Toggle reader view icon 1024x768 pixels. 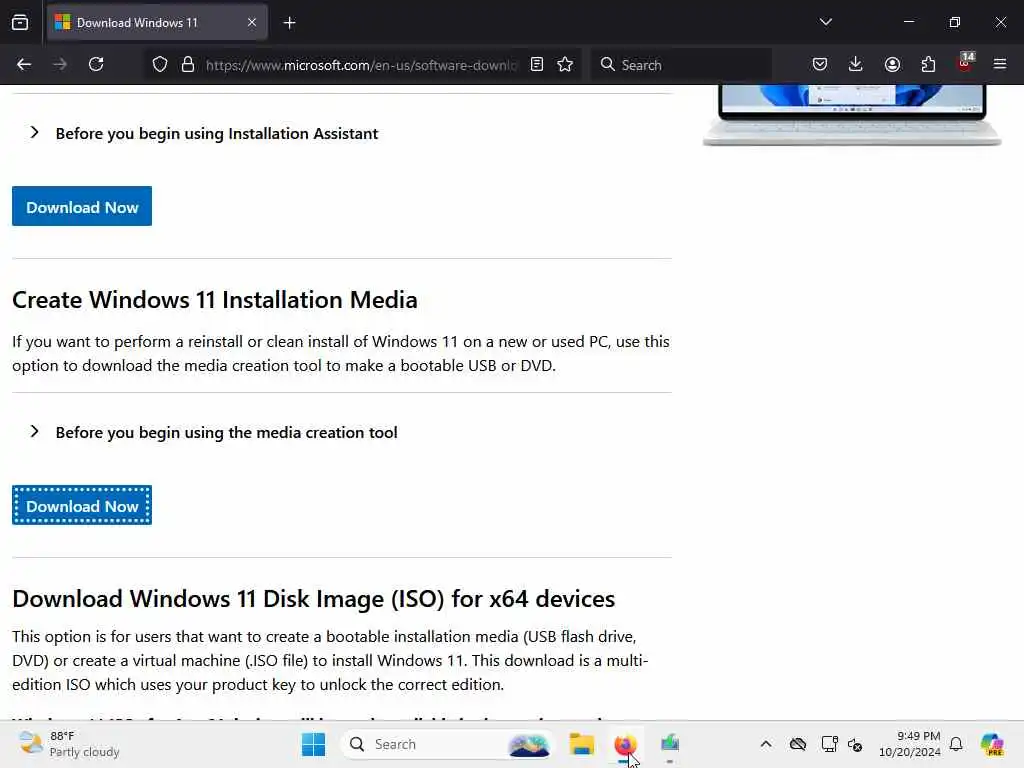(x=537, y=65)
